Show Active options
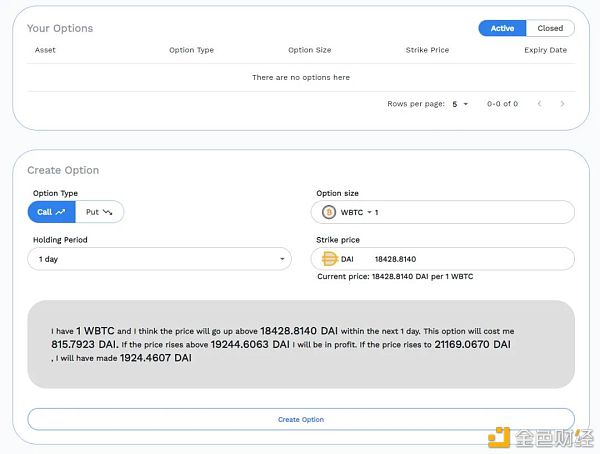Screen dimensions: 600x454 coord(502,28)
